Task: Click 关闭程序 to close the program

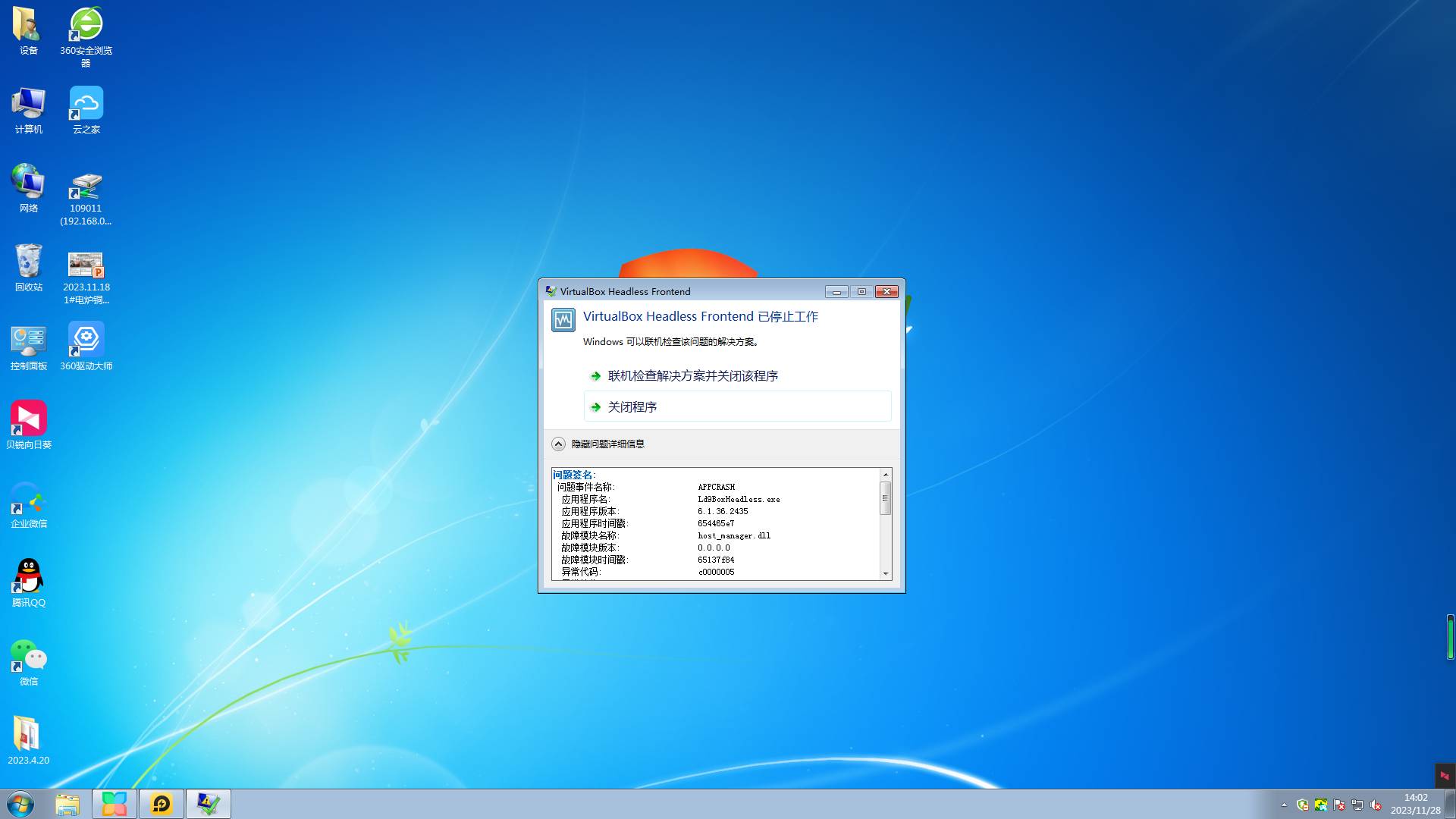Action: pyautogui.click(x=632, y=407)
